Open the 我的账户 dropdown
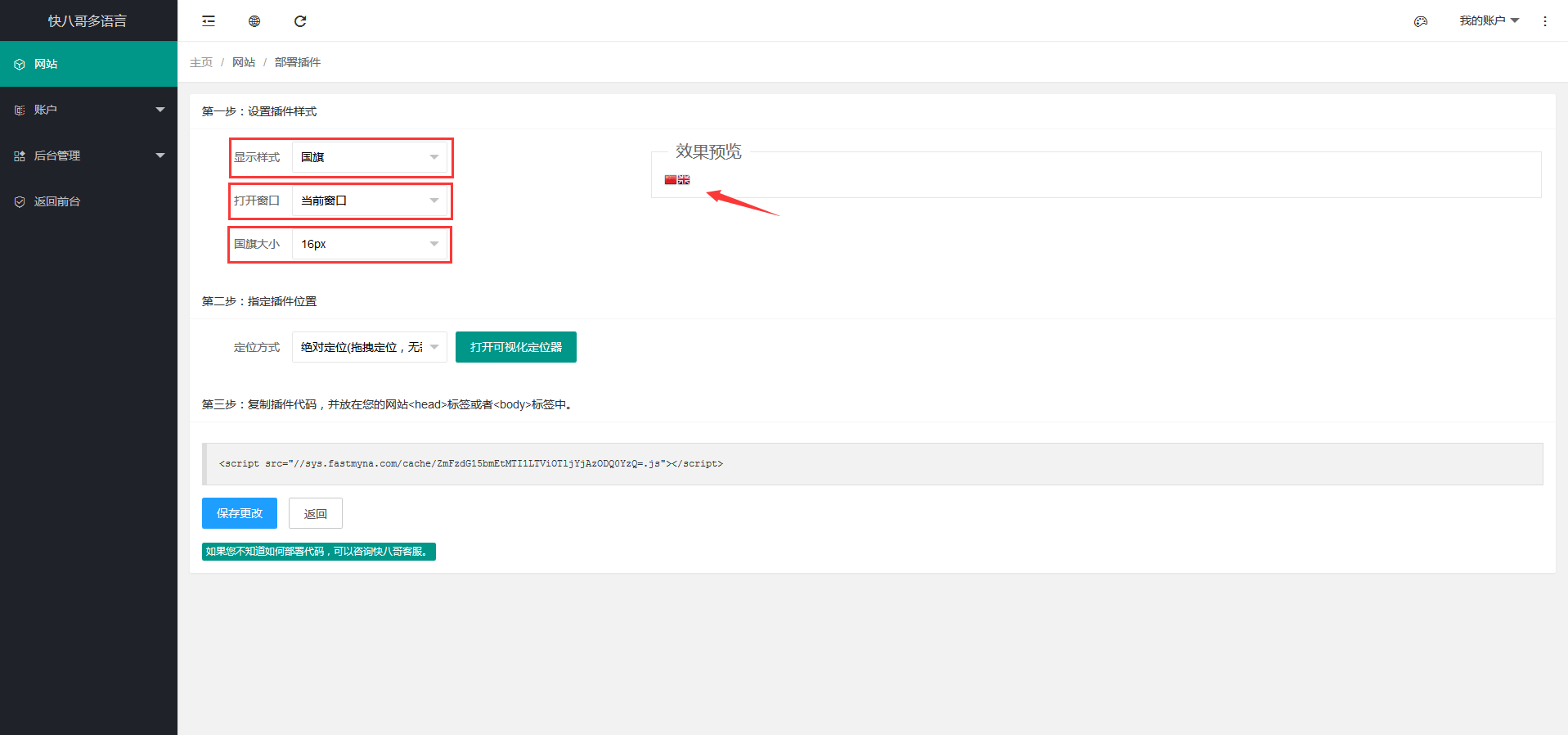This screenshot has width=1568, height=735. coord(1489,20)
